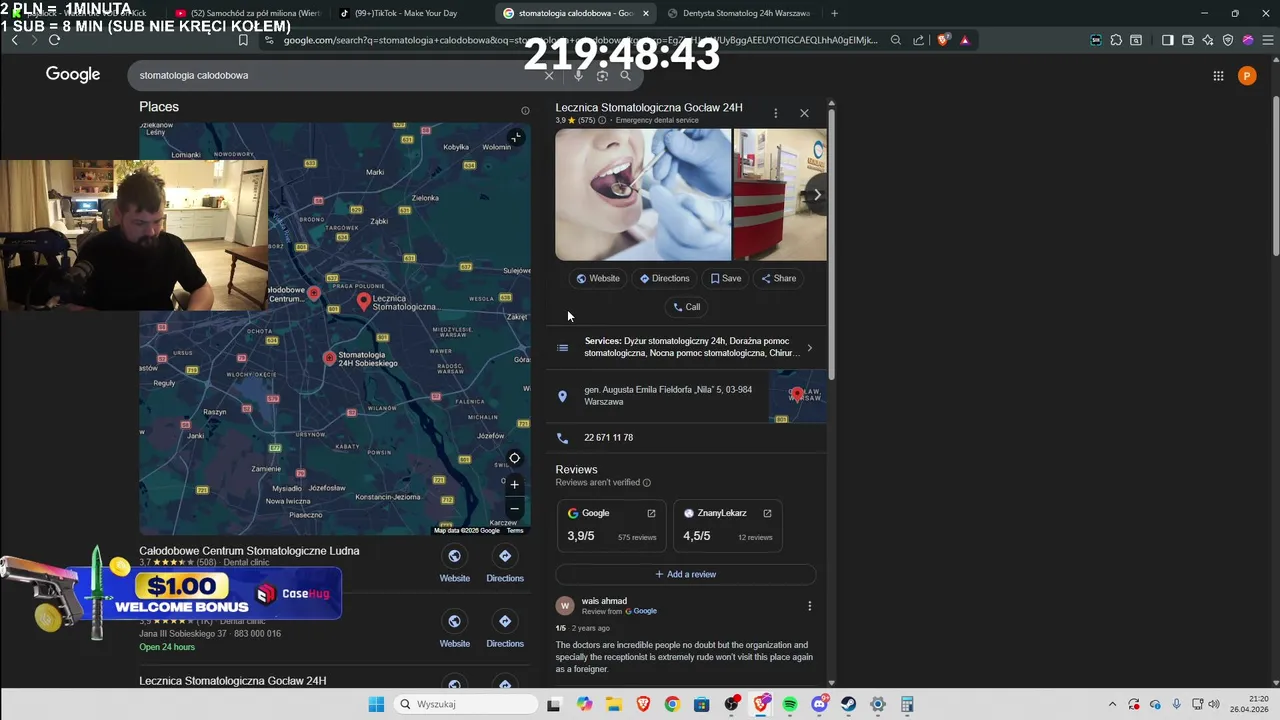This screenshot has height=720, width=1280.
Task: Start a voice search with microphone
Action: point(578,75)
